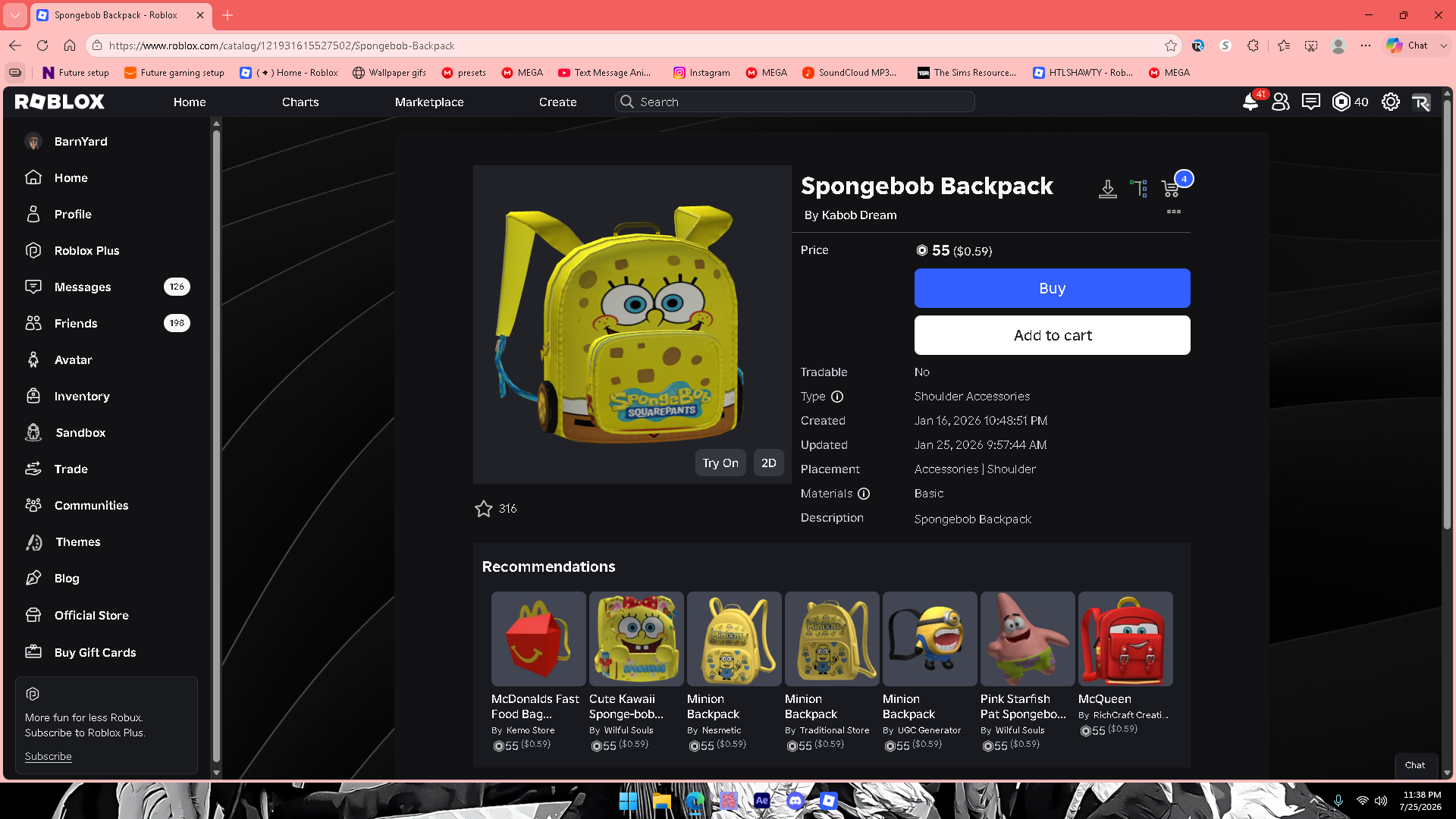Open a new browser tab
Image resolution: width=1456 pixels, height=819 pixels.
pos(227,15)
